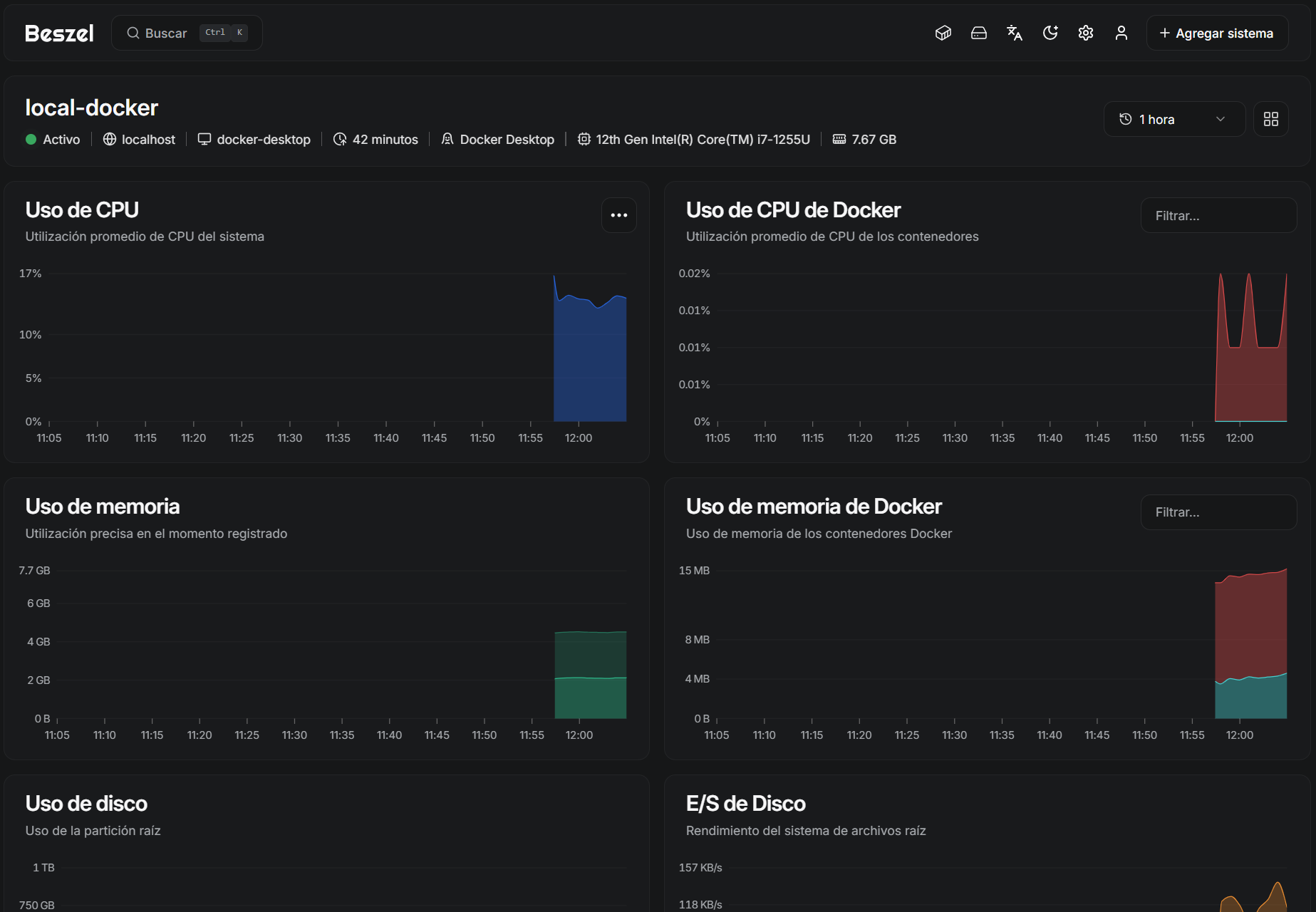This screenshot has width=1316, height=912.
Task: Filter the Docker memory usage chart
Action: click(1218, 512)
